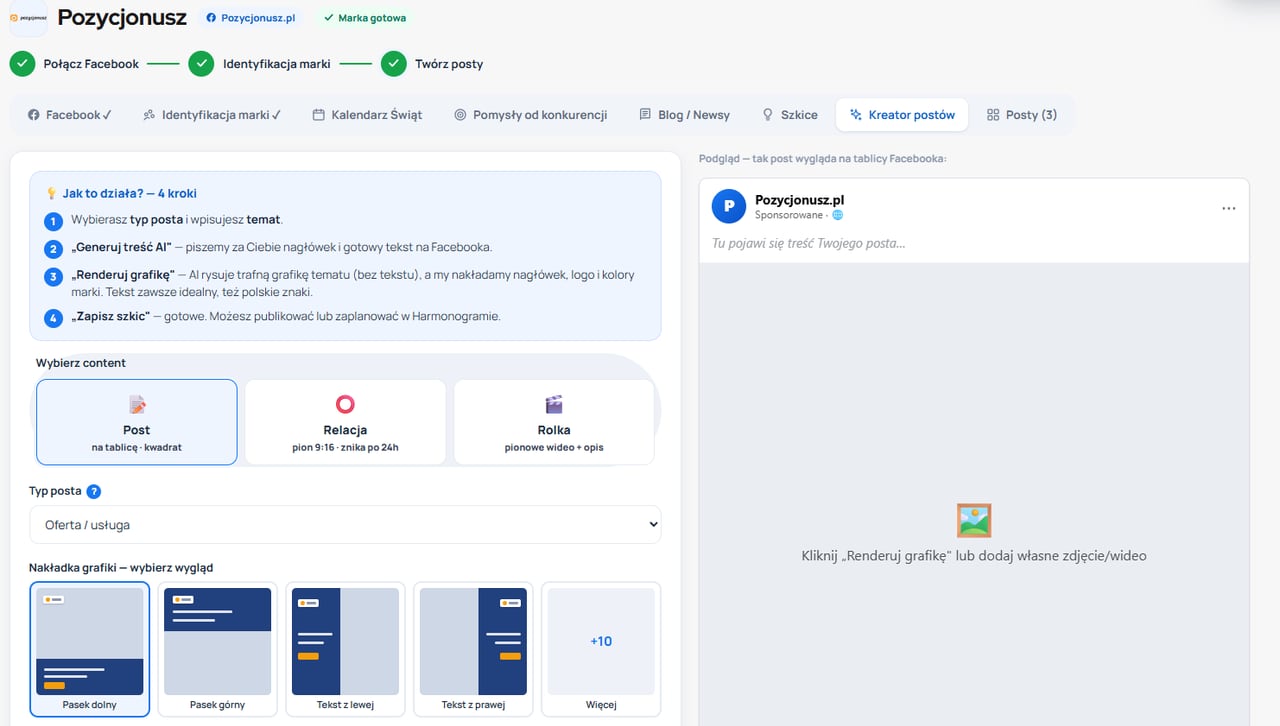Open the "Kalendarz Świąt" tab
This screenshot has width=1280, height=726.
pyautogui.click(x=367, y=115)
